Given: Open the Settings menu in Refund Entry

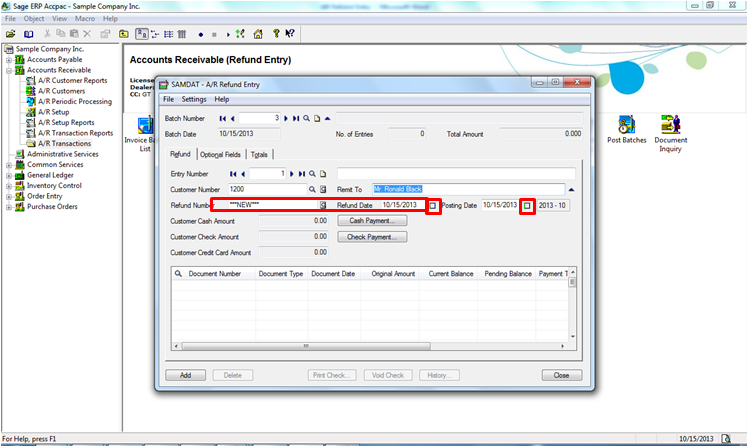Looking at the screenshot, I should click(194, 99).
